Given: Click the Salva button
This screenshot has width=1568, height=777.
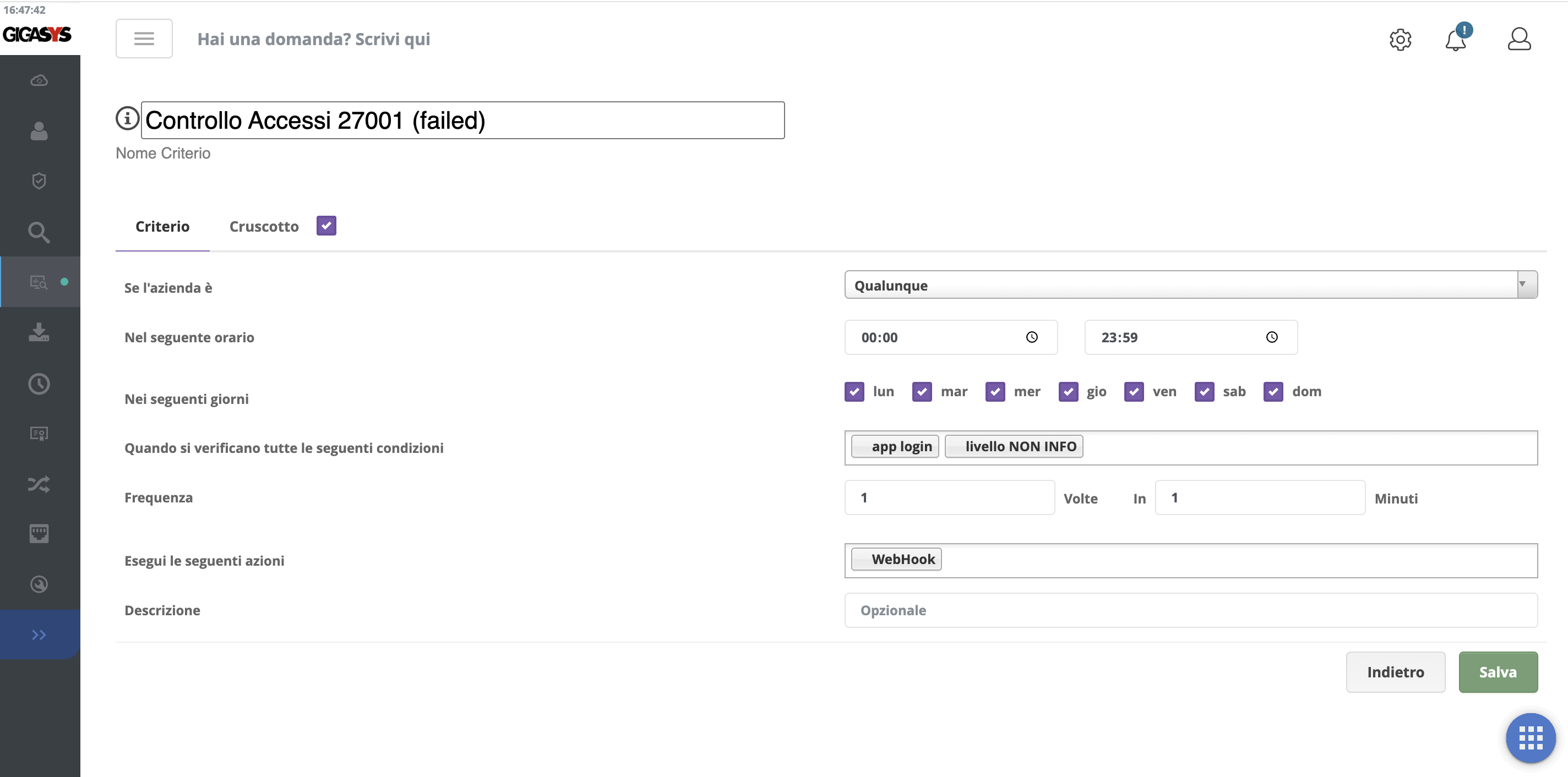Looking at the screenshot, I should pyautogui.click(x=1498, y=672).
